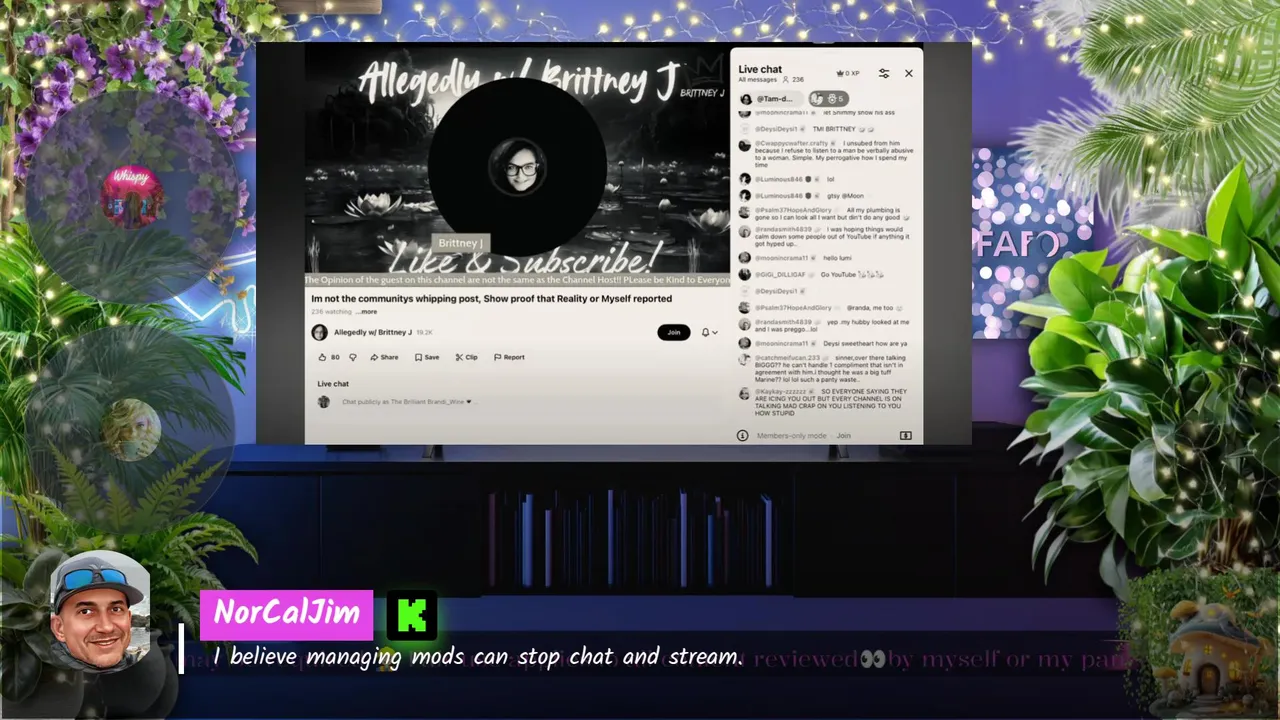Click the Super Chat dollar icon
Viewport: 1280px width, 720px height.
(x=905, y=436)
